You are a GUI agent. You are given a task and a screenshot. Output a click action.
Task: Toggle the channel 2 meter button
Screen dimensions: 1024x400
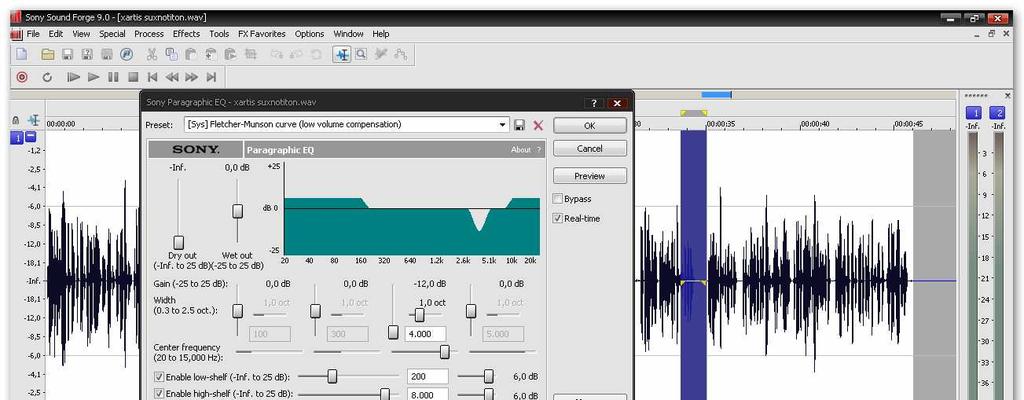(x=997, y=113)
